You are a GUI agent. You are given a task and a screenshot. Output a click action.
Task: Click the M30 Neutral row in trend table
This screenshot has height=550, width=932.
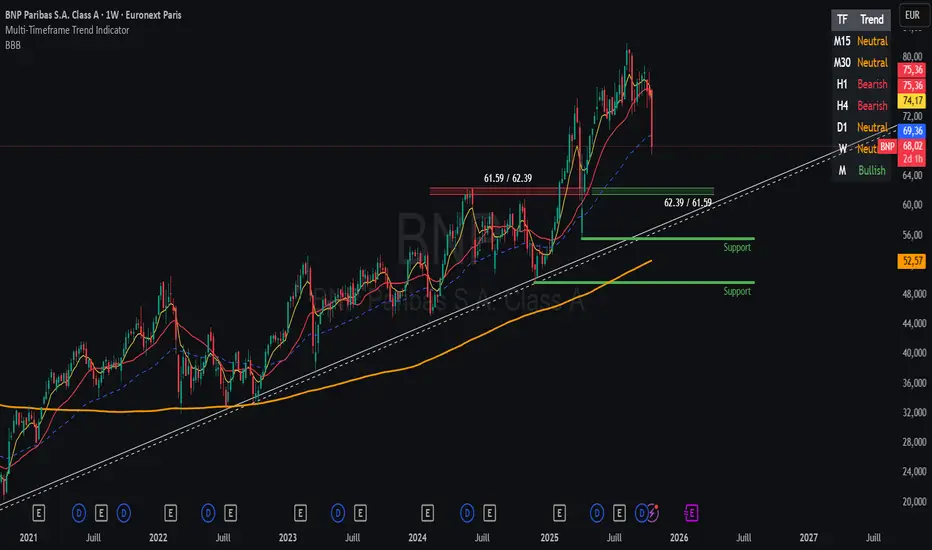[x=861, y=62]
